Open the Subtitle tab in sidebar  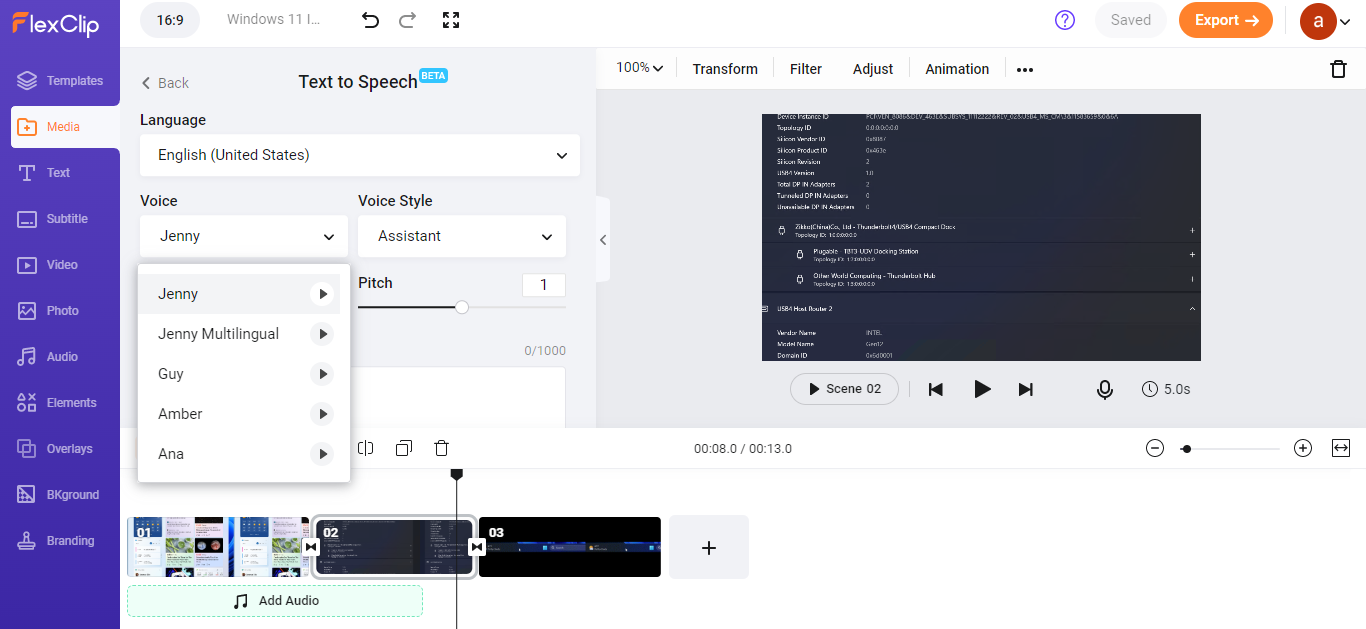pos(66,219)
